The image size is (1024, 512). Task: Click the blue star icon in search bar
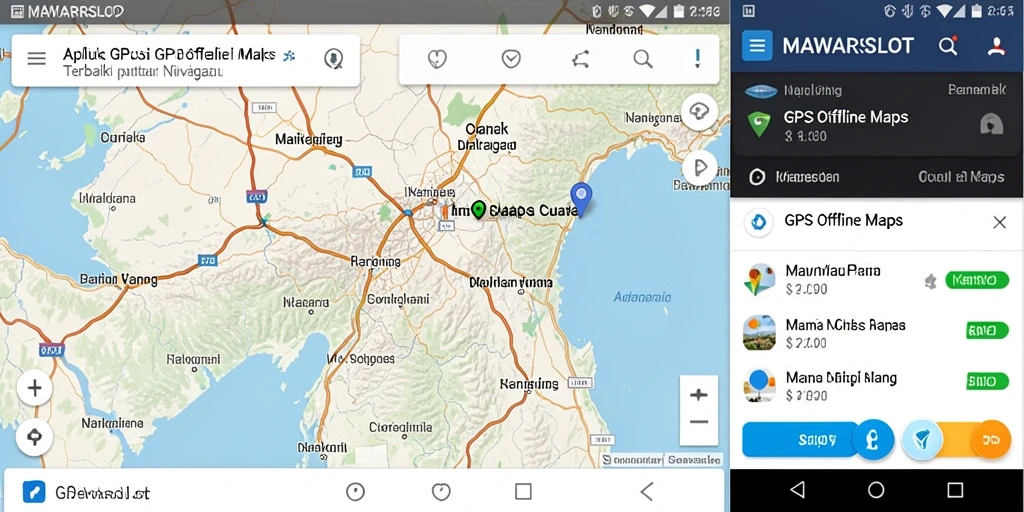289,56
